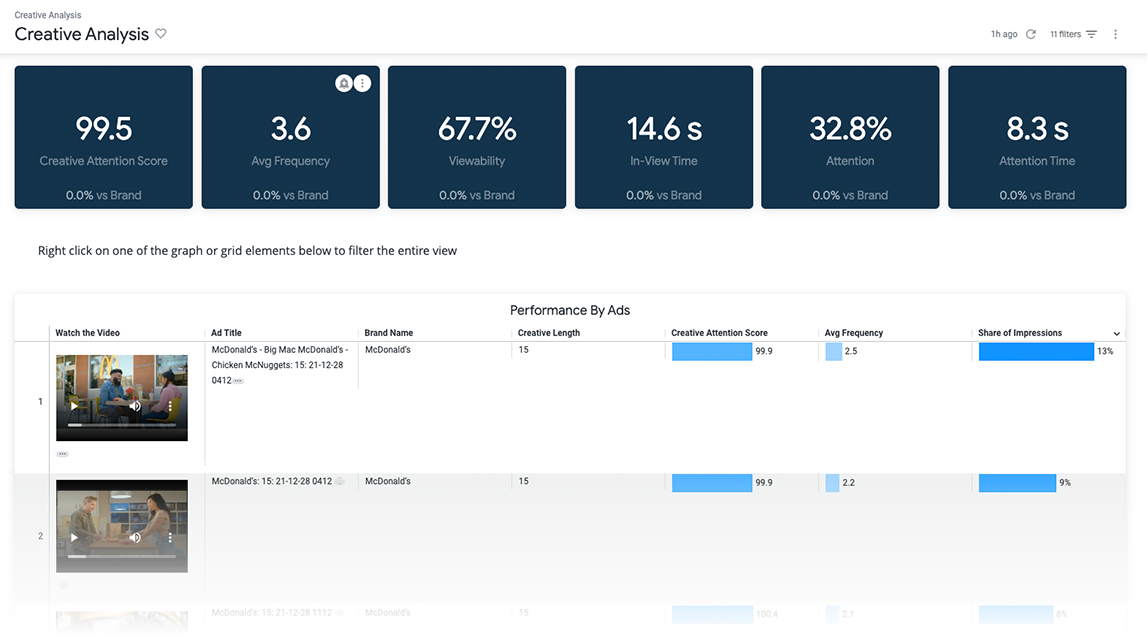Expand the truncated Big Mac ad title ellipsis
1148x637 pixels.
pyautogui.click(x=238, y=381)
